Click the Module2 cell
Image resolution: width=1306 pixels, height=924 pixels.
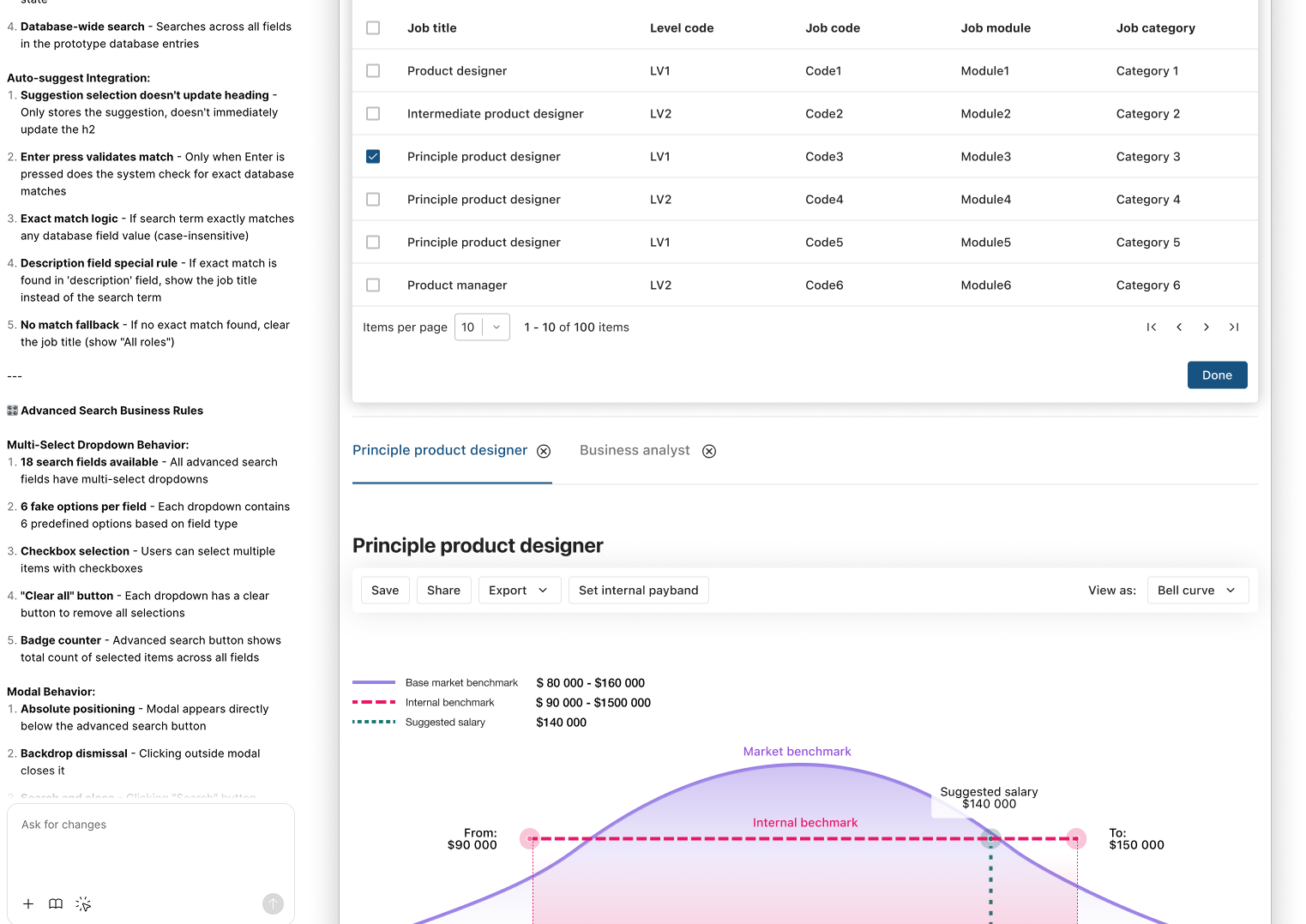point(985,113)
